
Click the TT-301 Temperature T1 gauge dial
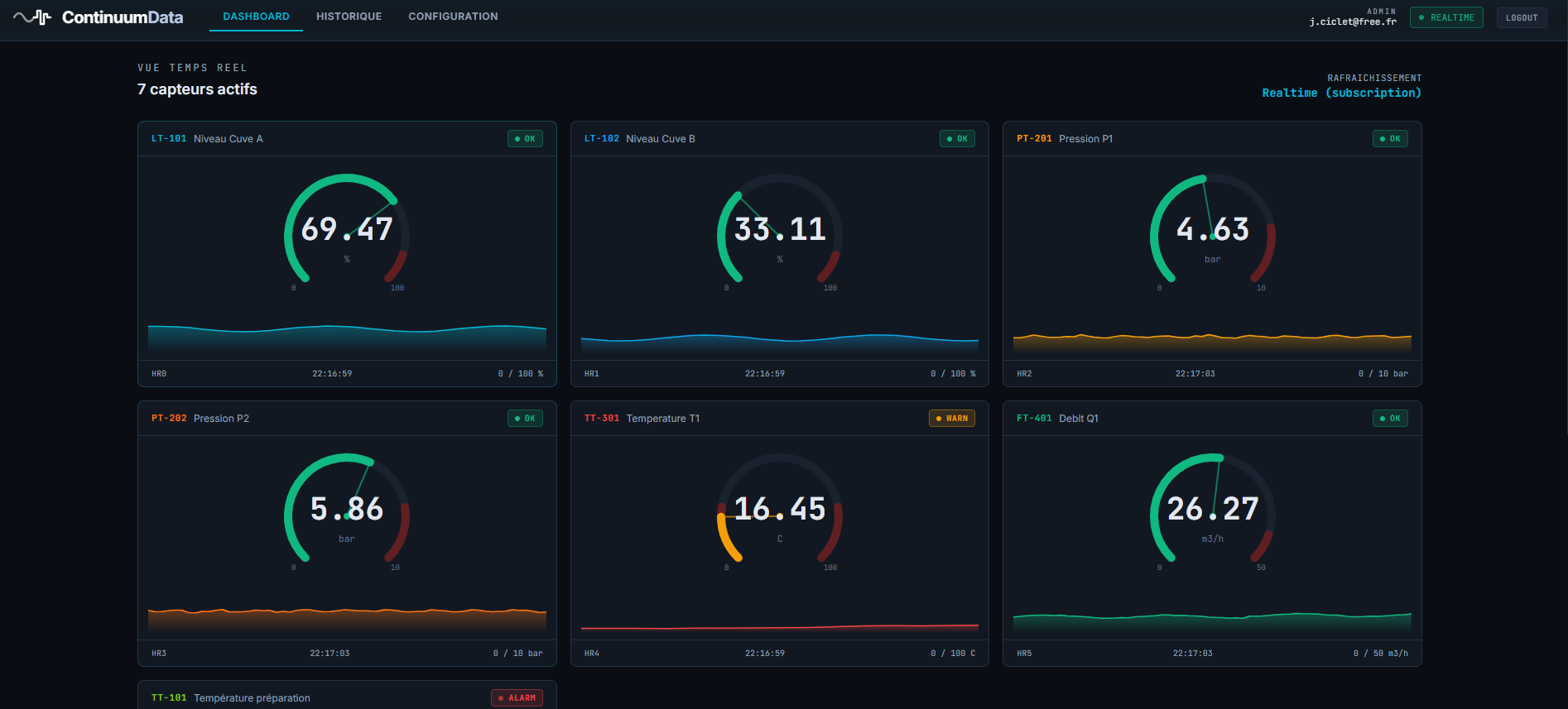[780, 511]
